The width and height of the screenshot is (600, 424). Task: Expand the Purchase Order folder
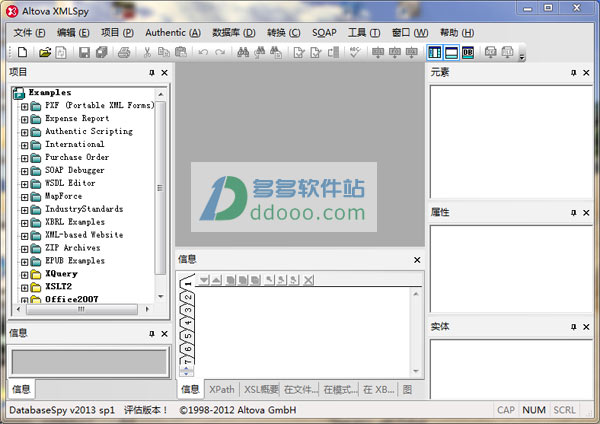coord(24,158)
